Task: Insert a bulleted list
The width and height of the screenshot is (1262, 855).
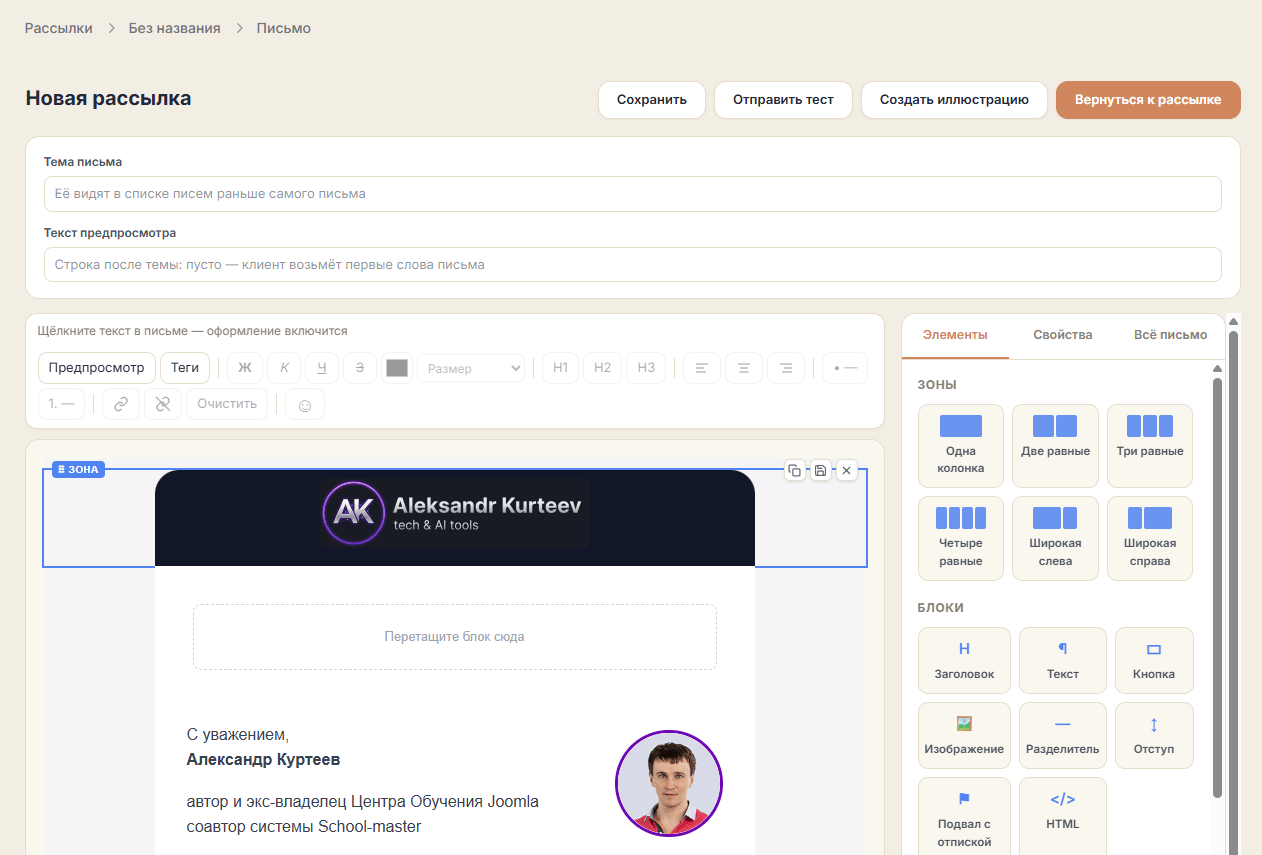Action: (845, 368)
